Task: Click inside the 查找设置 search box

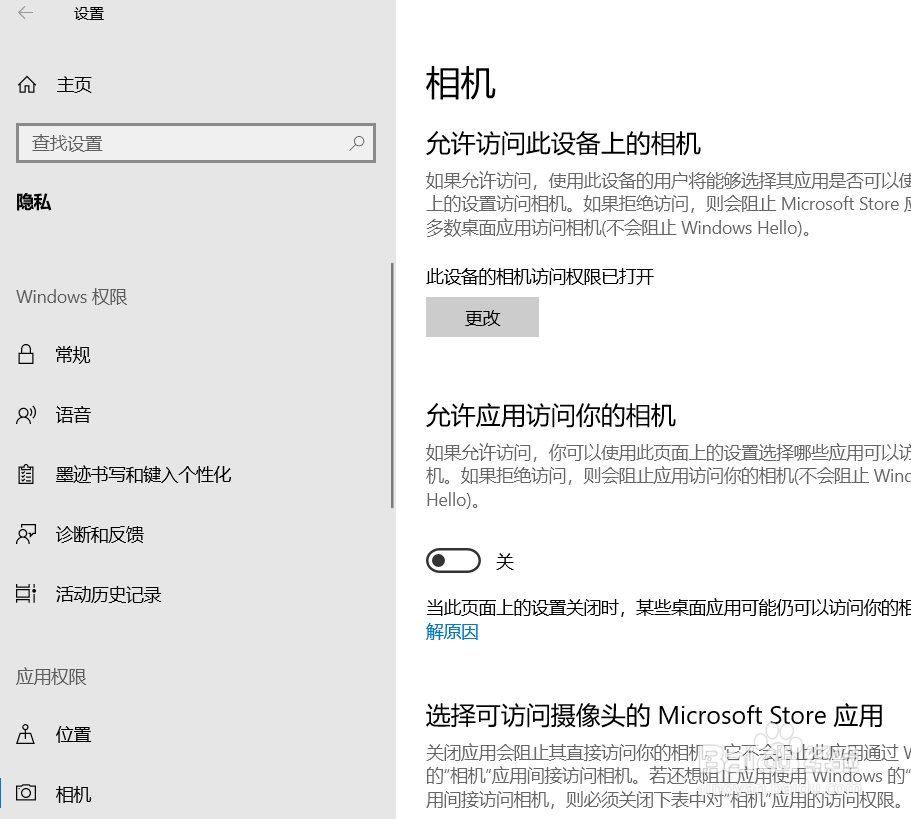Action: (180, 144)
